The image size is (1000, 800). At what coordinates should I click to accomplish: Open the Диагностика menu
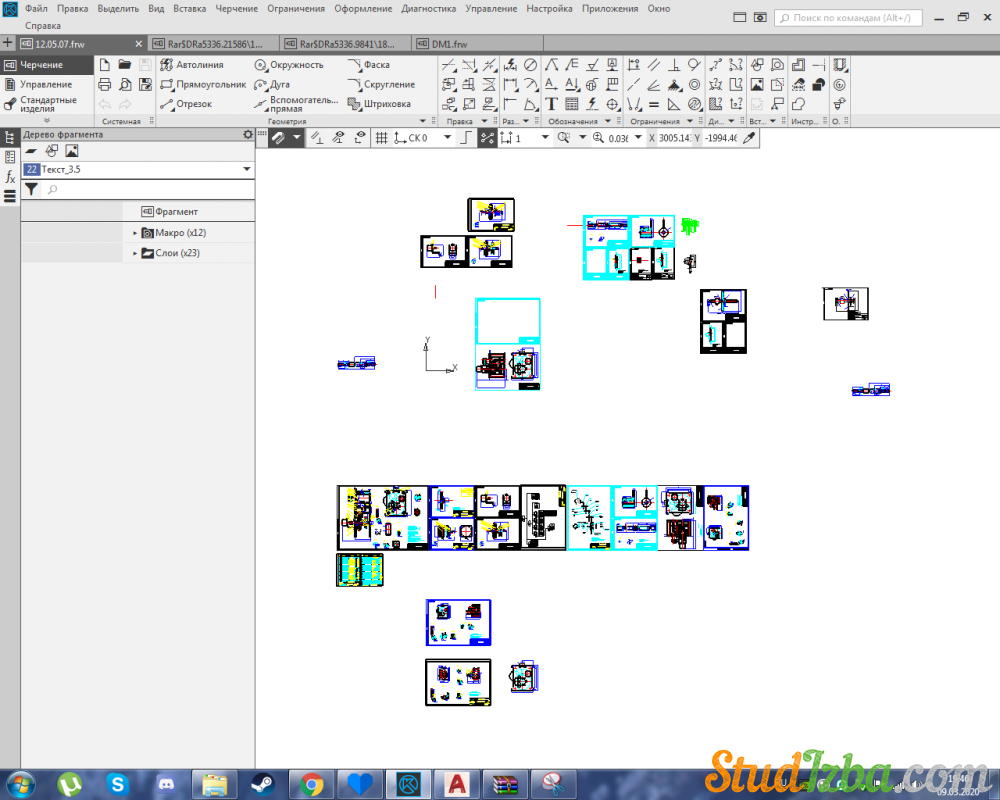[x=429, y=9]
